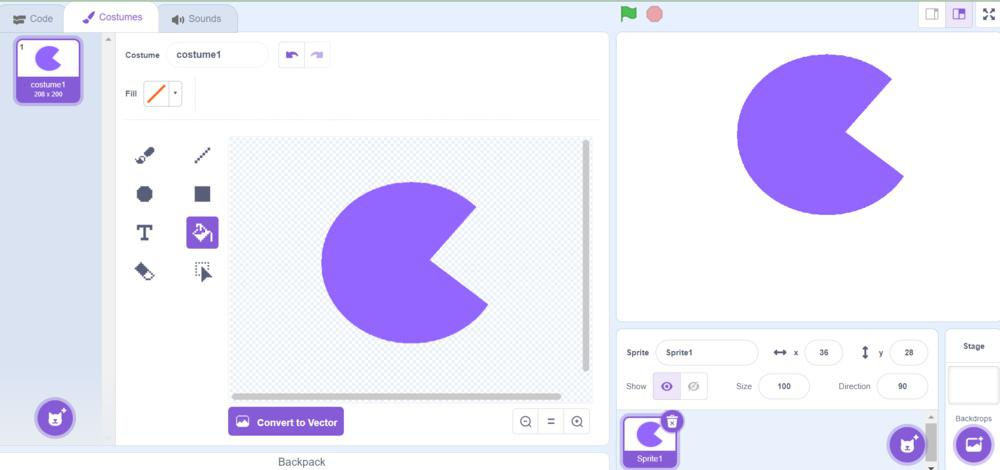Select the Stage backdrop thumbnail

(973, 385)
